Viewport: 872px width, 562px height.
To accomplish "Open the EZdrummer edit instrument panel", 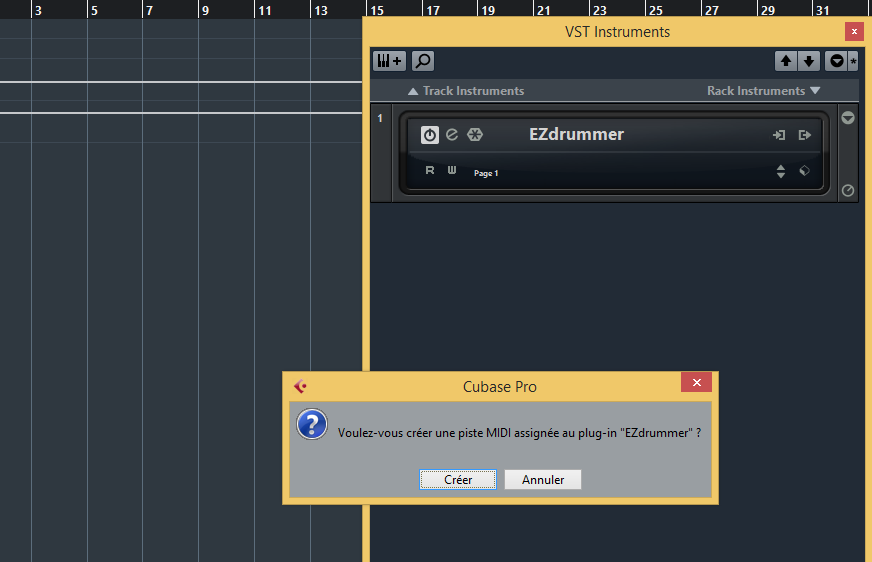I will coord(452,135).
